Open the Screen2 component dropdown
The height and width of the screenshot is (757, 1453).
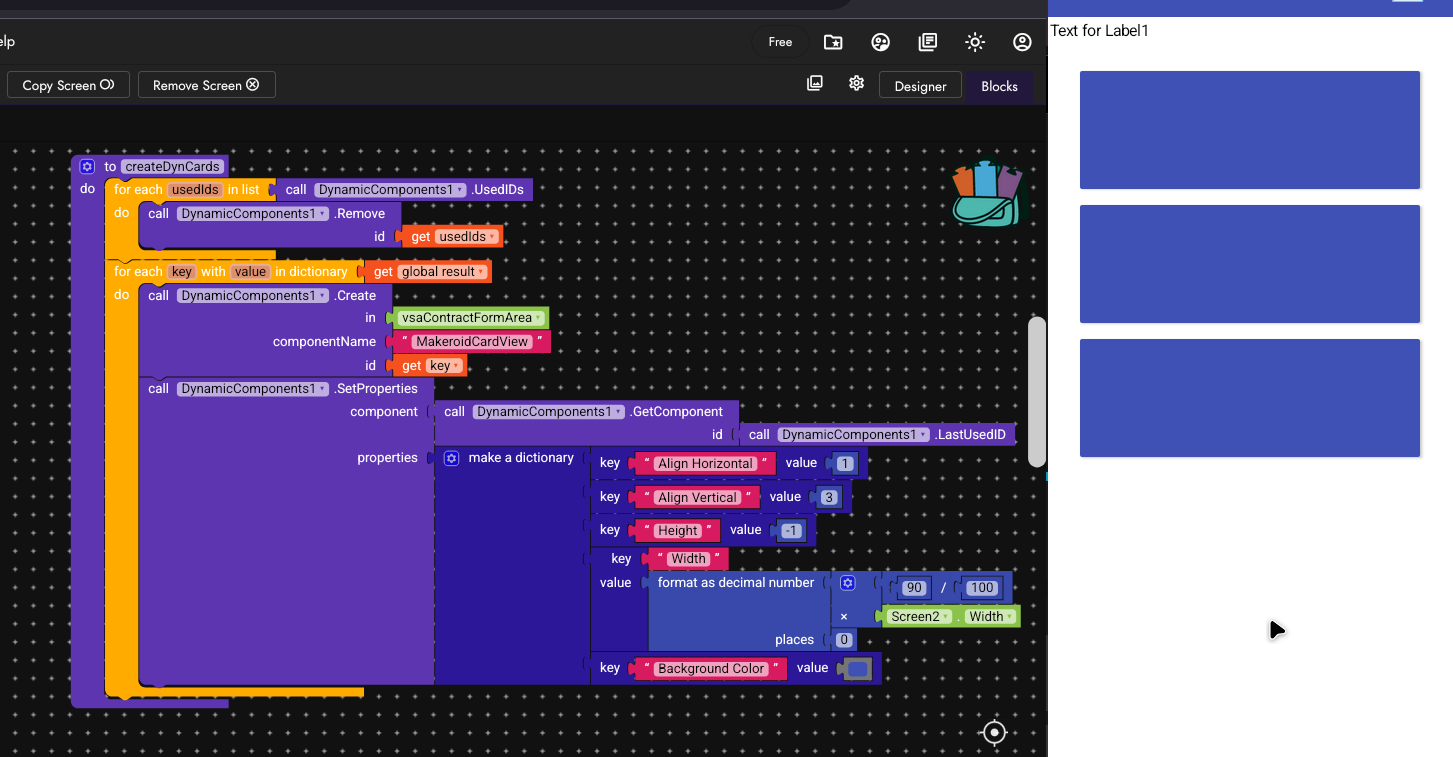tap(945, 617)
